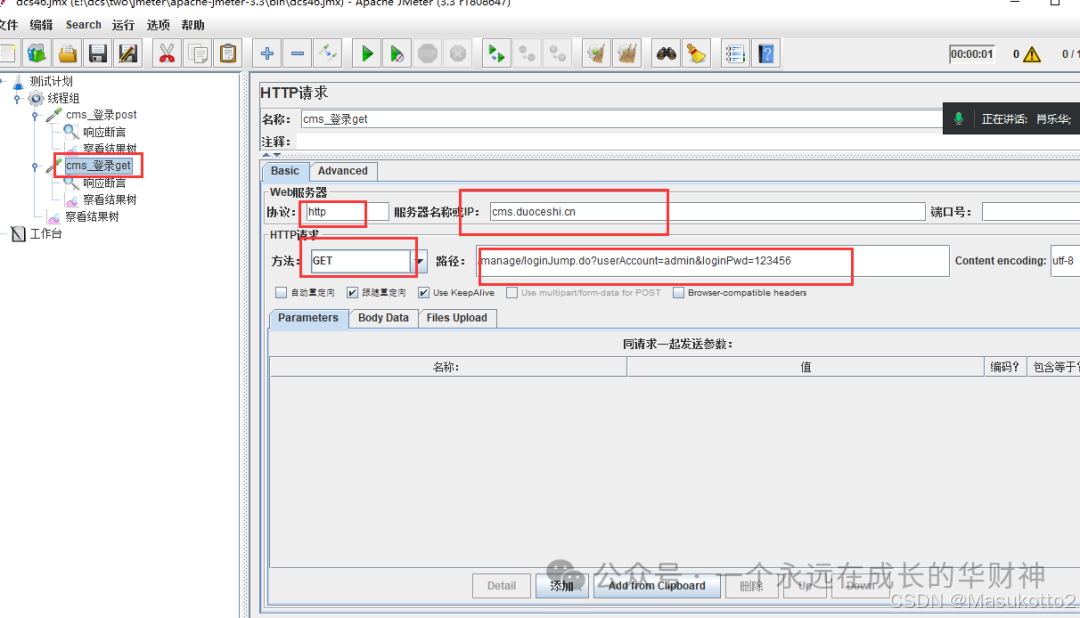Select cms_登录post sampler in tree

coord(101,115)
